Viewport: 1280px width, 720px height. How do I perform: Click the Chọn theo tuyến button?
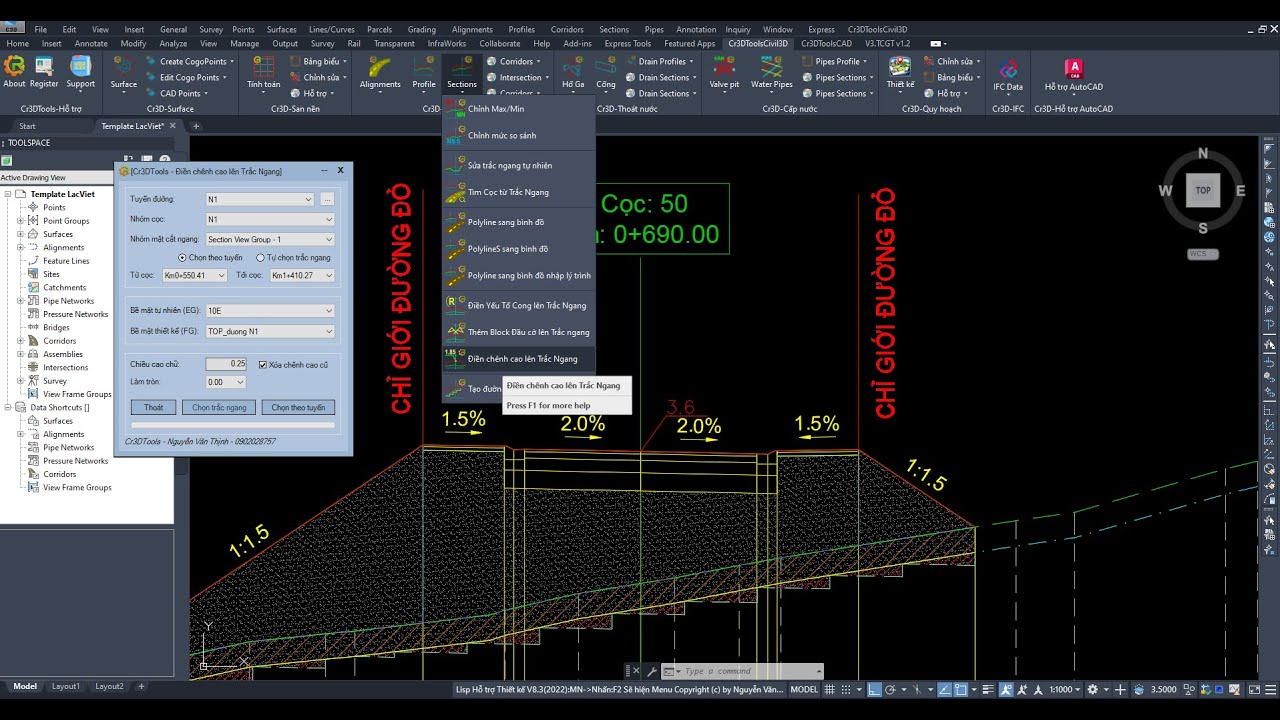[298, 408]
